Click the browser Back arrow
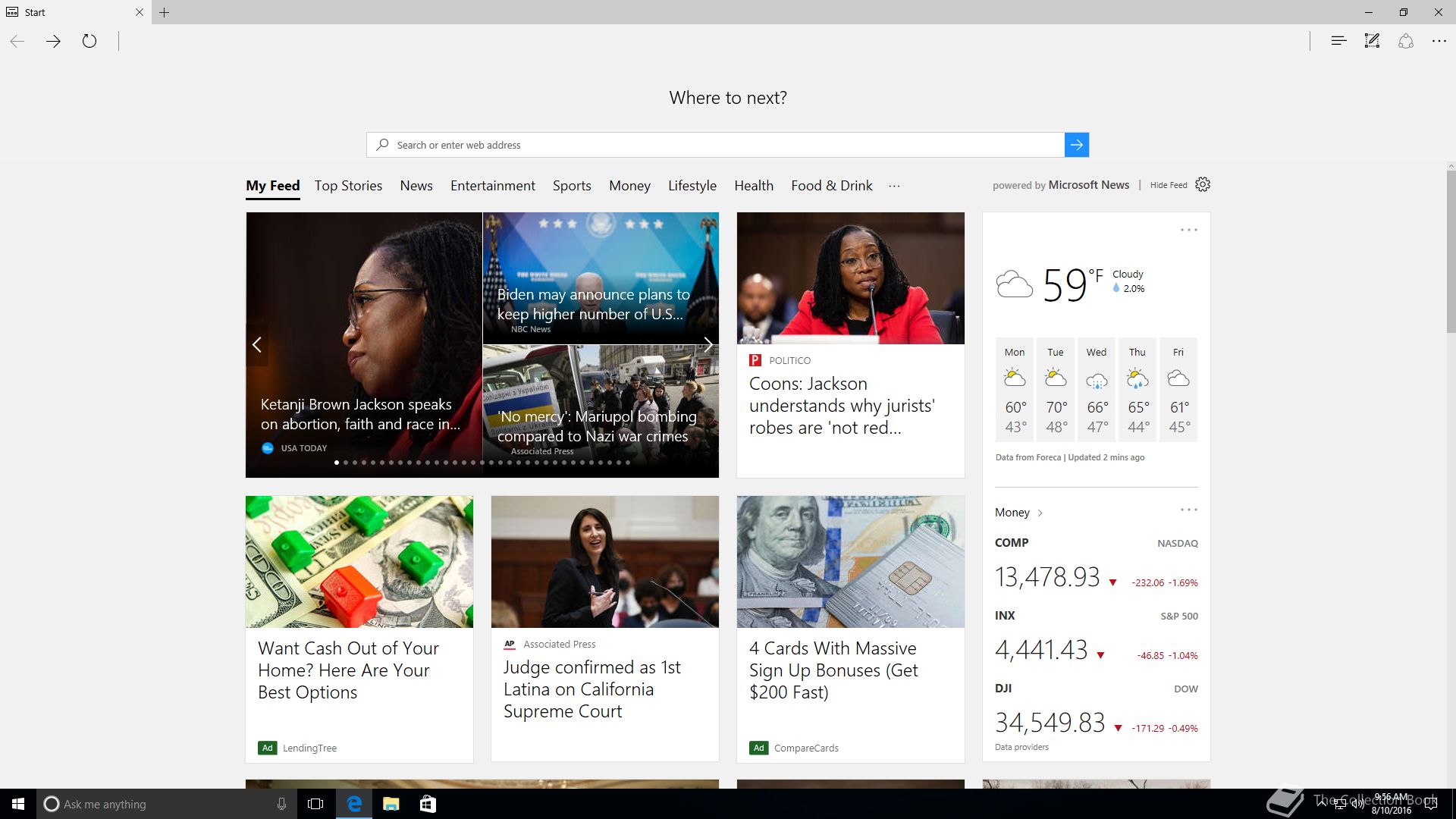This screenshot has width=1456, height=819. coord(17,41)
